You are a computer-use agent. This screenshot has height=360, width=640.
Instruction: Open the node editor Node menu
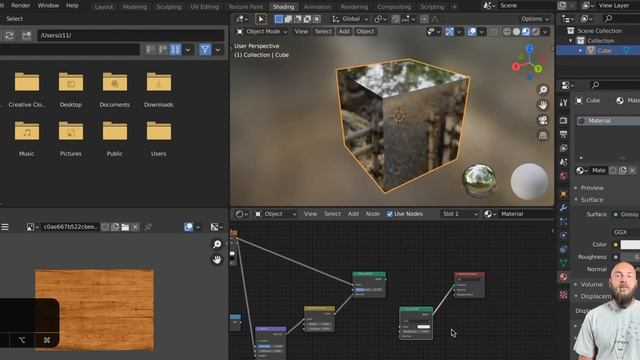tap(372, 214)
